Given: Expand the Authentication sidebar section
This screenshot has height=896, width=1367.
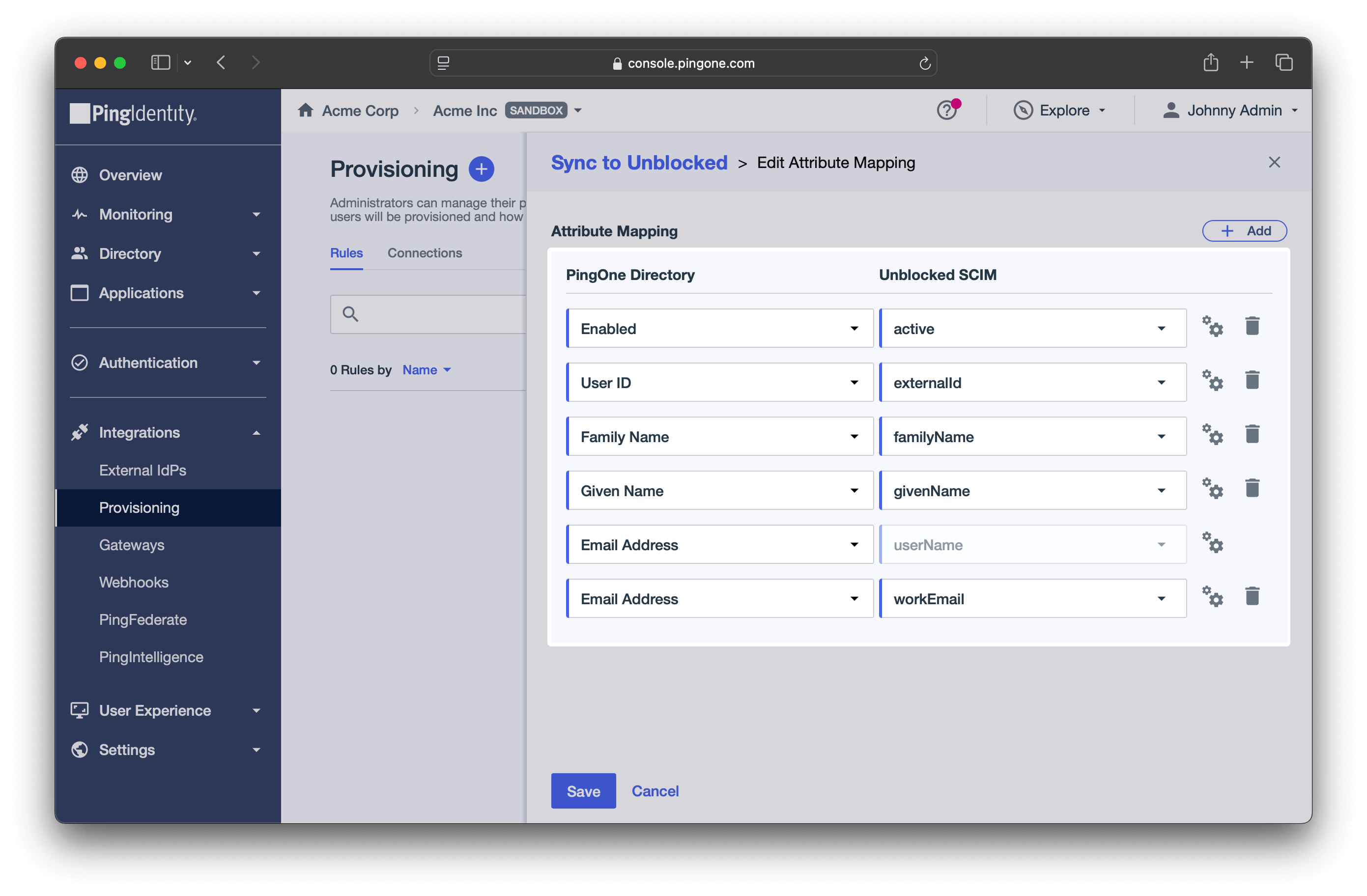Looking at the screenshot, I should click(168, 363).
